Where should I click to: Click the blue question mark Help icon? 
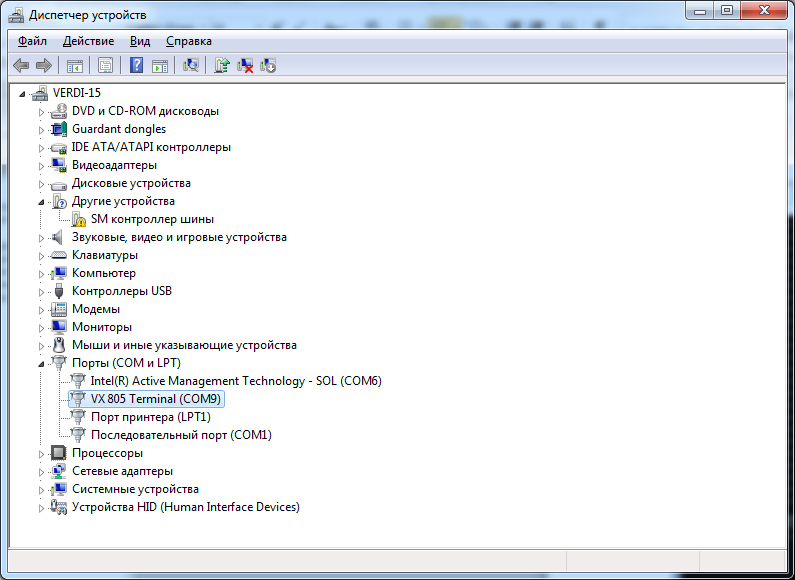[136, 66]
